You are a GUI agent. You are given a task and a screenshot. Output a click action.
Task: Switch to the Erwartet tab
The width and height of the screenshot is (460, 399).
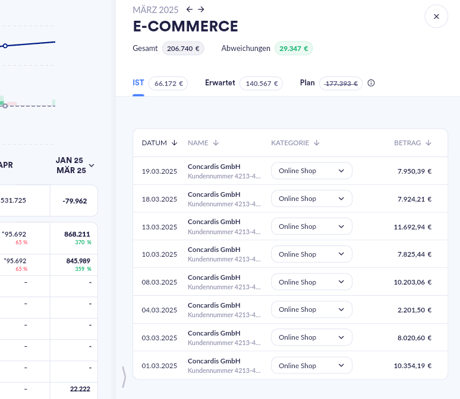(x=220, y=83)
